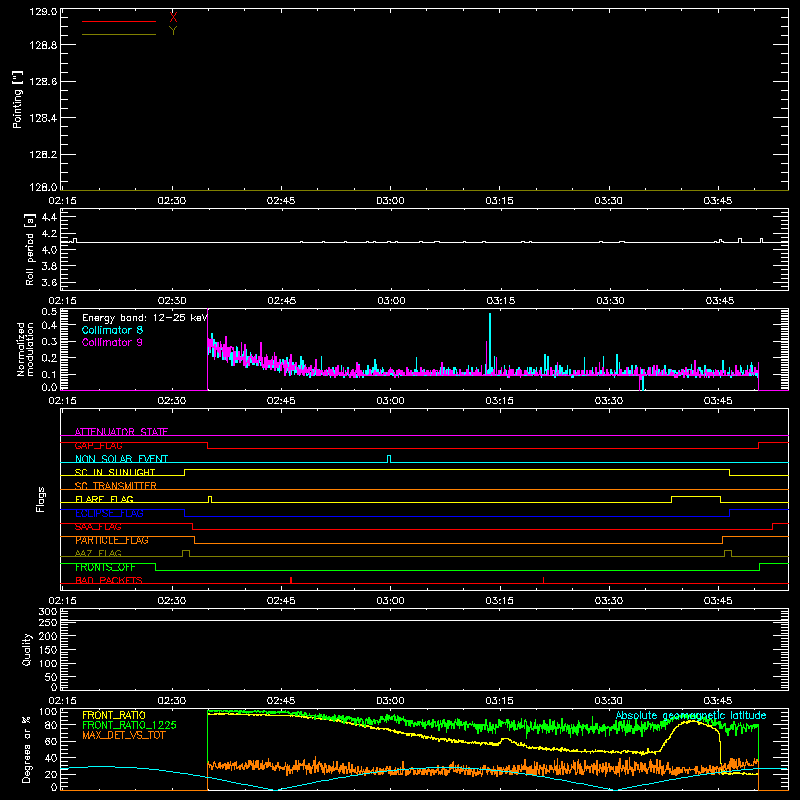Click 03:45 time label under Flags plot

click(718, 601)
